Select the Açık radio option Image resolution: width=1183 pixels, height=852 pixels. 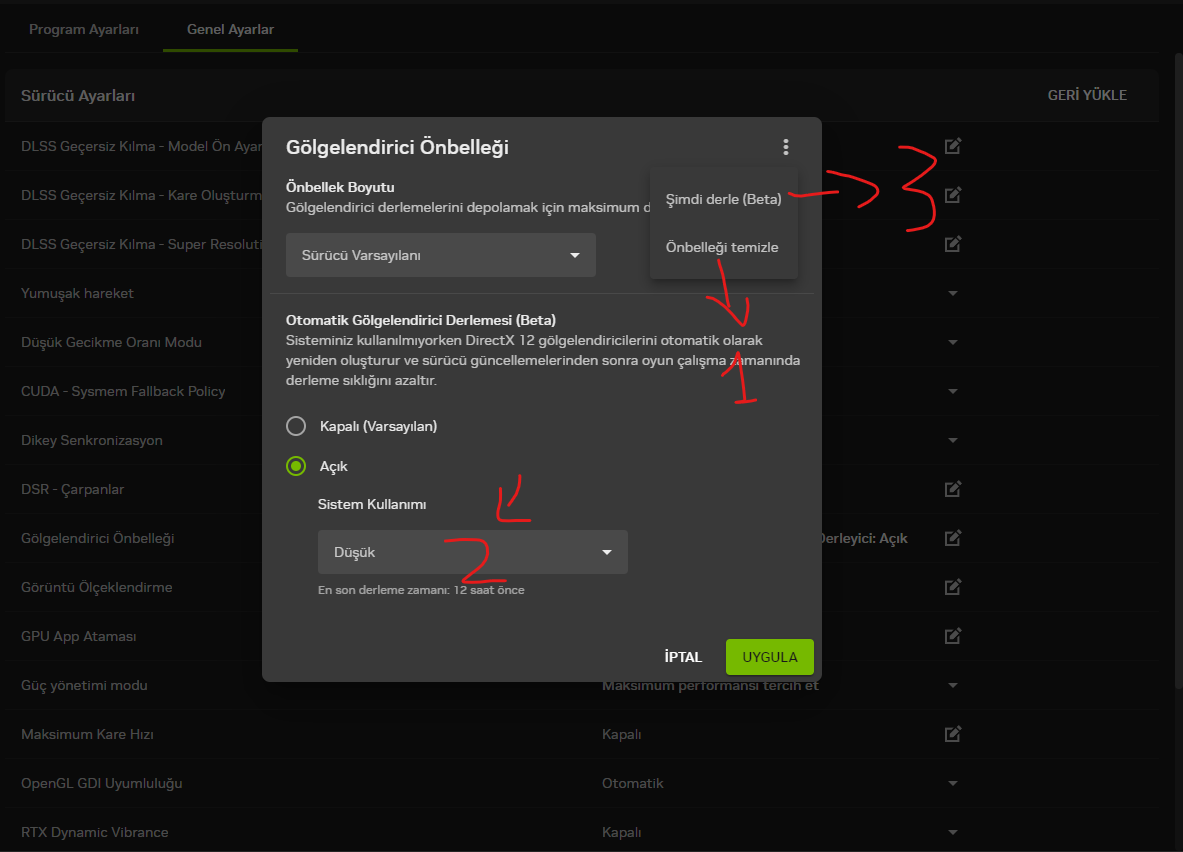[296, 466]
